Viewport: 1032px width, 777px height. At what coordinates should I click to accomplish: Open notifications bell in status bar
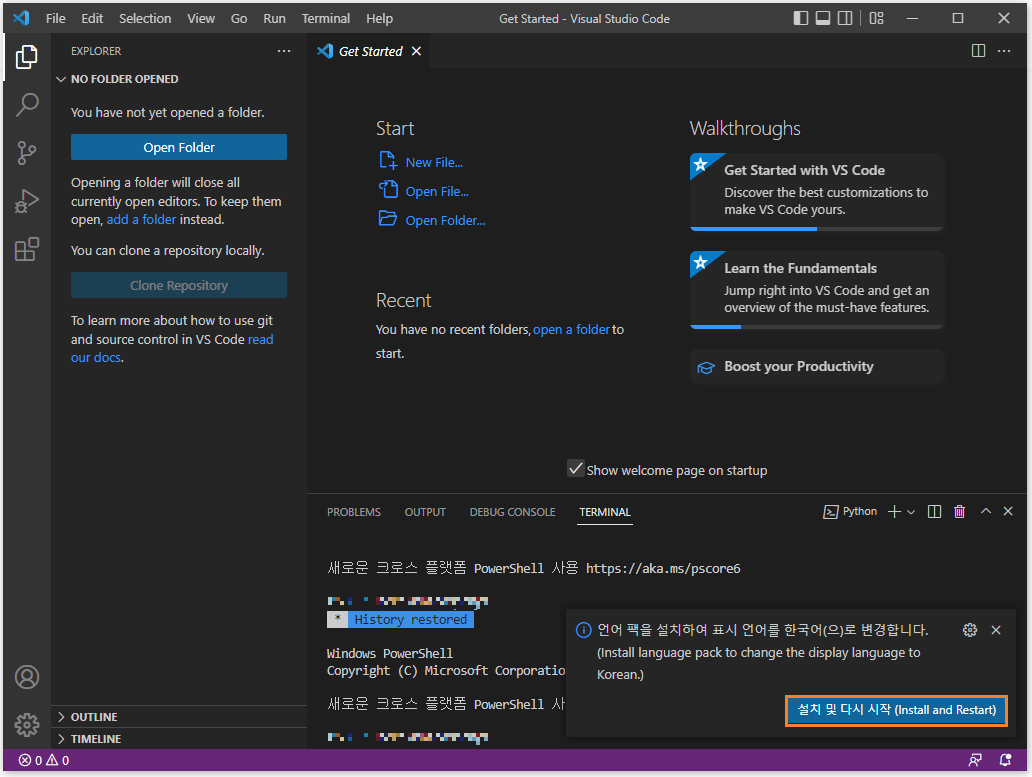(x=1005, y=761)
